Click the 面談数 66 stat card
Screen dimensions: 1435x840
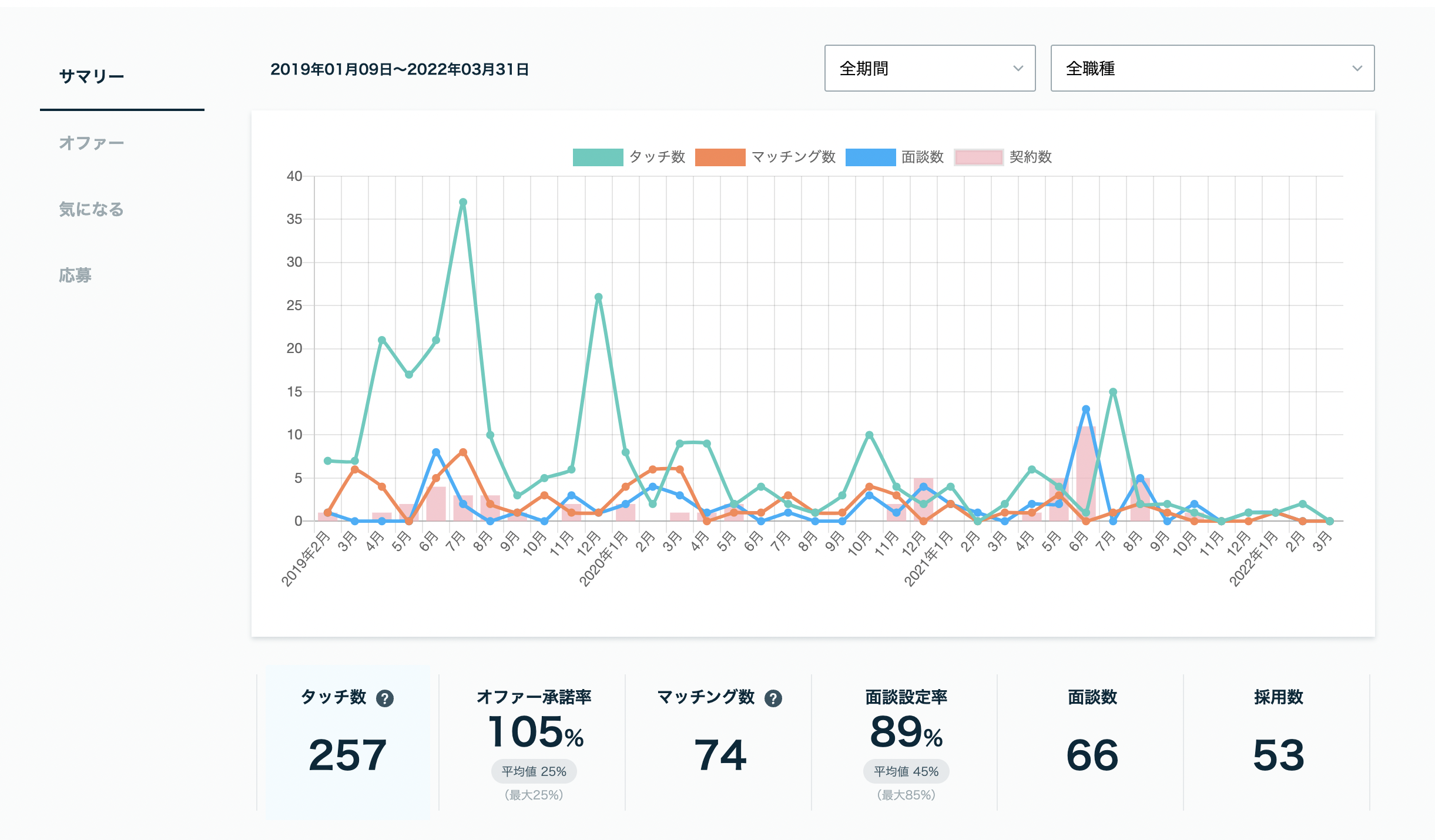click(x=1092, y=742)
